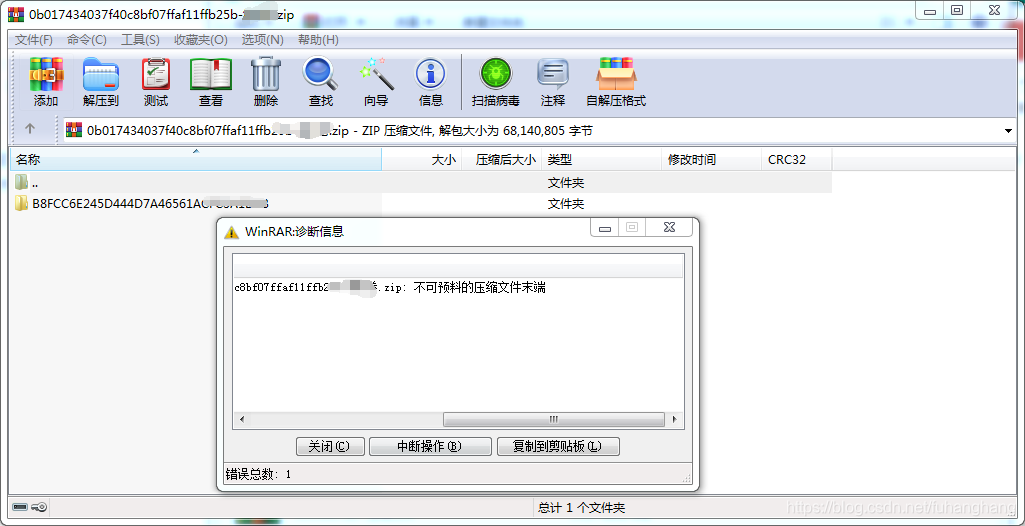Open the 解压到 (Extract to) tool
This screenshot has height=526, width=1025.
click(100, 82)
